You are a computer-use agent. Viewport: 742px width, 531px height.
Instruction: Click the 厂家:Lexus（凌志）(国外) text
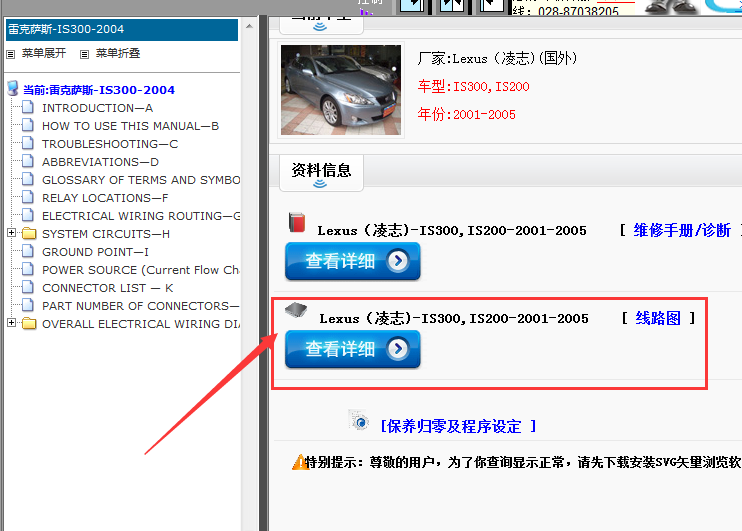click(497, 58)
